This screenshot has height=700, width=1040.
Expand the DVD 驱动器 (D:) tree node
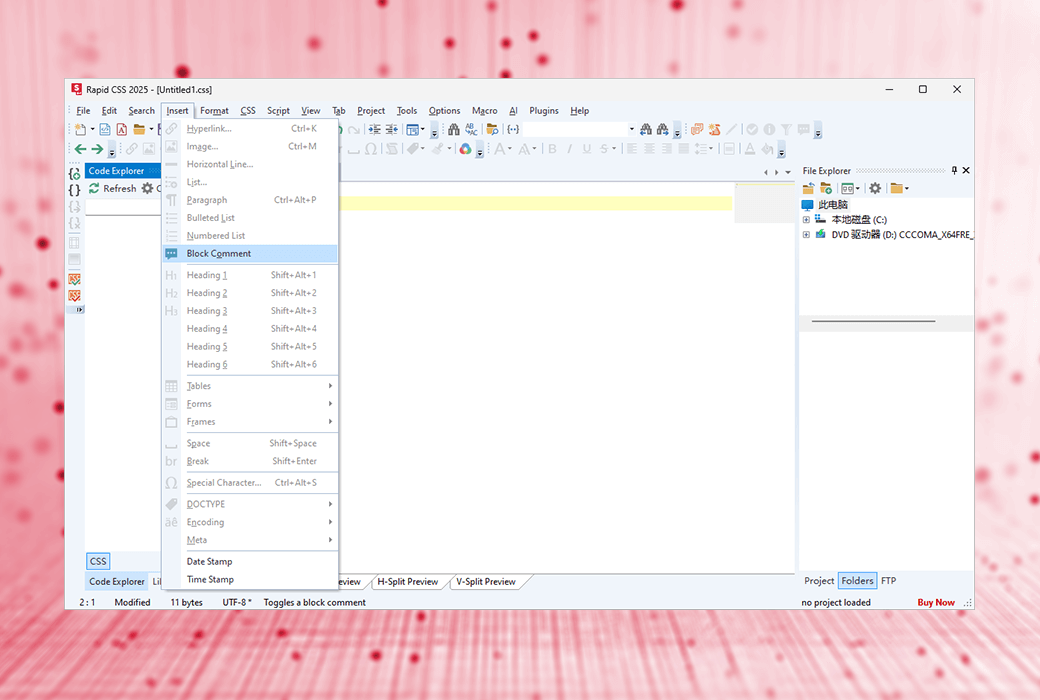point(806,234)
